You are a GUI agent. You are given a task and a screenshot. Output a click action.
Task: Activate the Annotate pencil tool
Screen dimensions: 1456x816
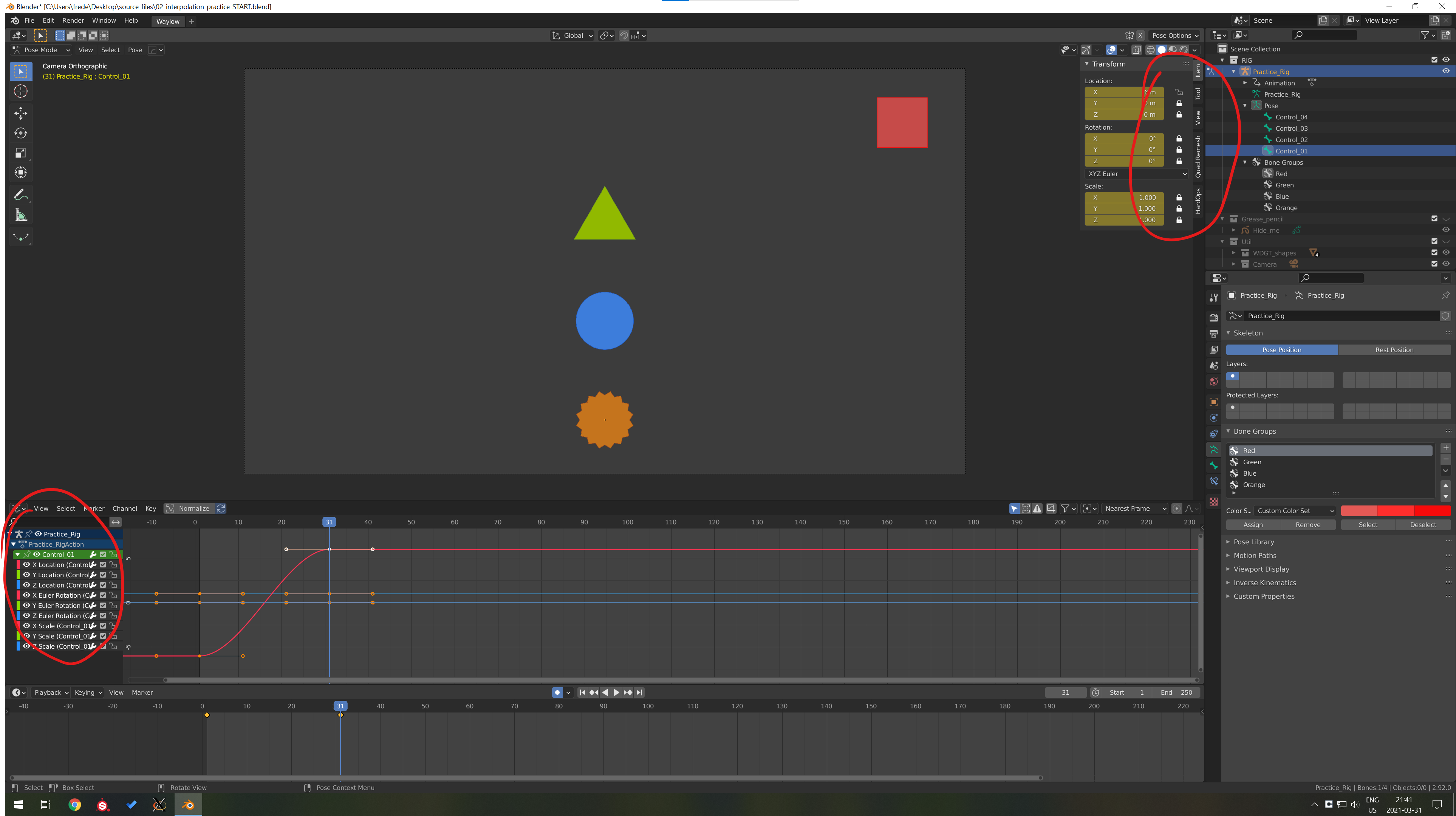tap(21, 195)
